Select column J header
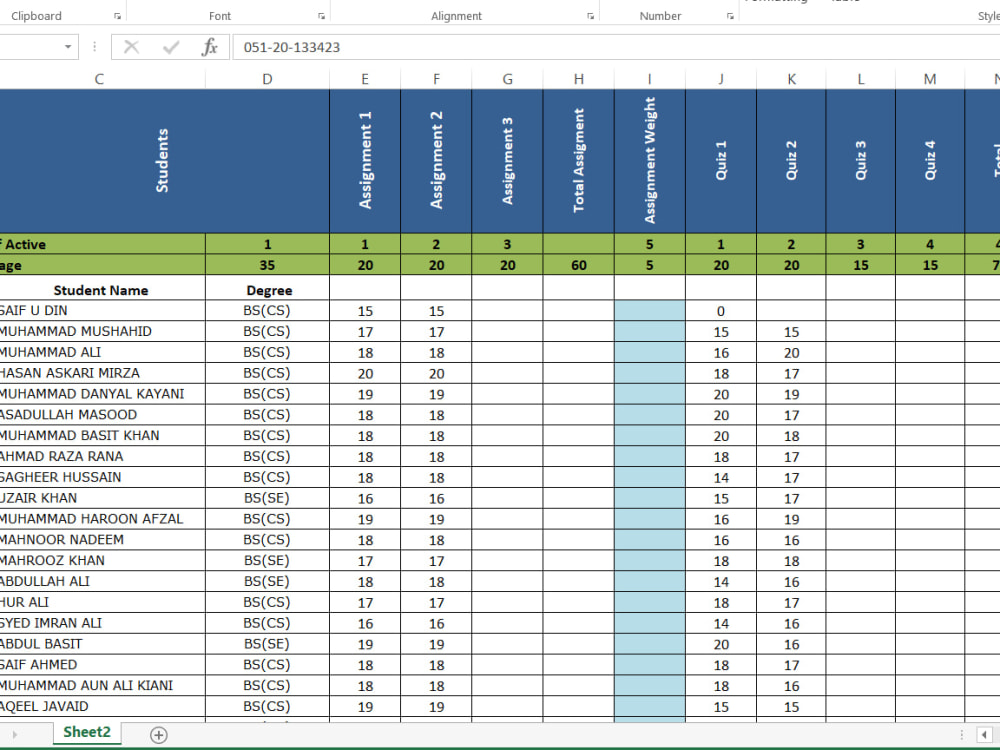The image size is (1000, 750). point(721,79)
